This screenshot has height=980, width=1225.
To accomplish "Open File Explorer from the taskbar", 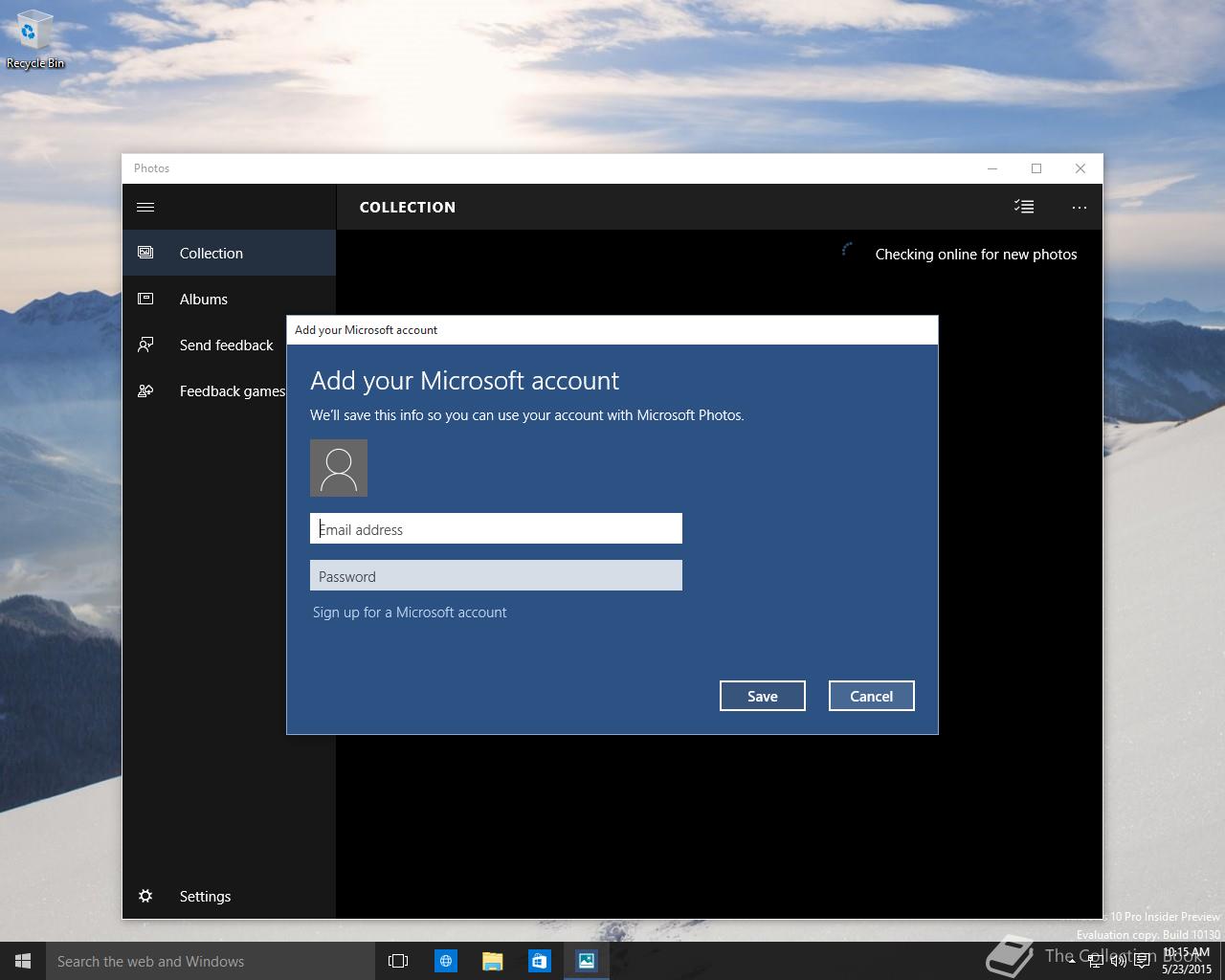I will point(492,961).
